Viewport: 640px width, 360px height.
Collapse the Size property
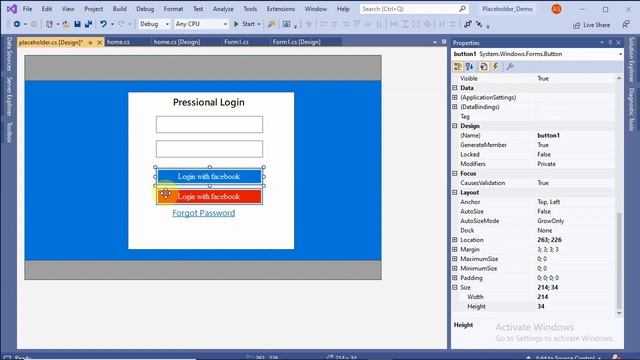pos(455,287)
